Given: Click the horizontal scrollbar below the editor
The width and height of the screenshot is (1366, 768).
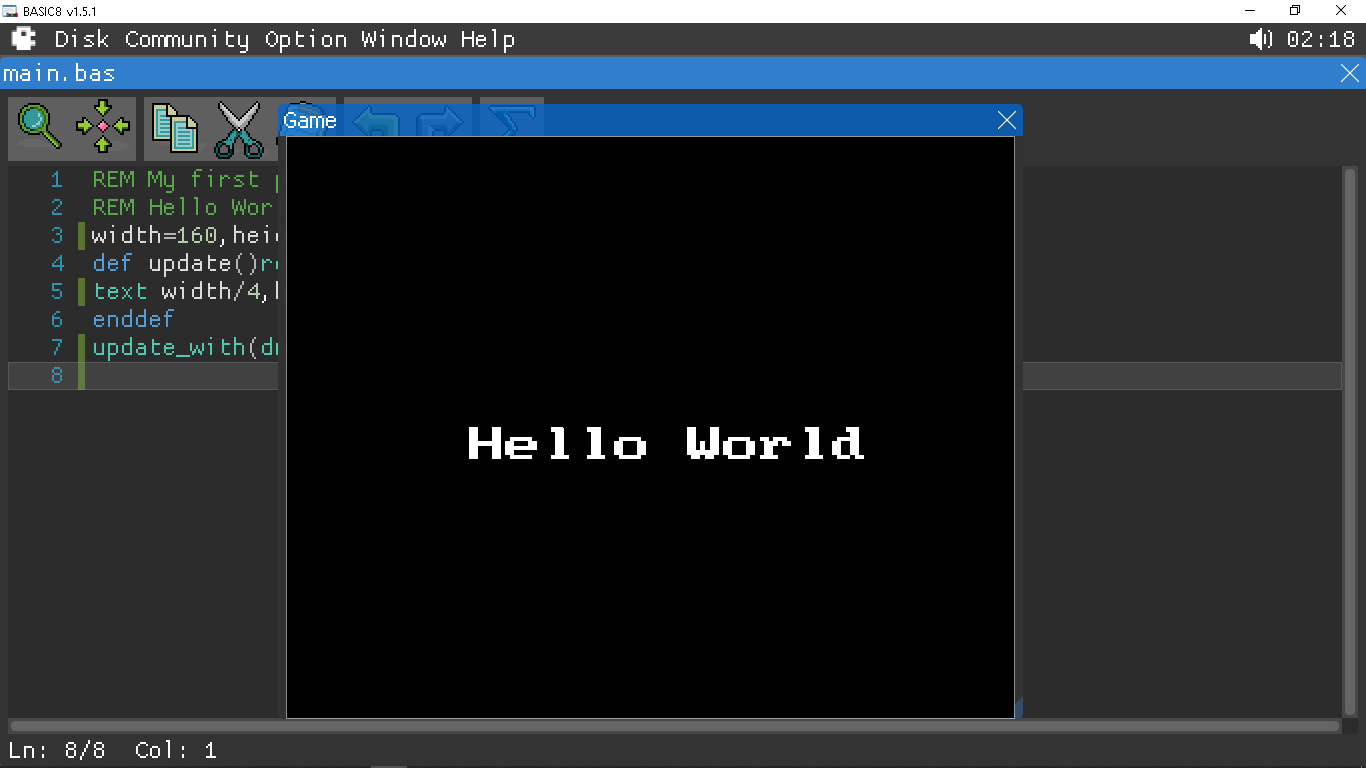Looking at the screenshot, I should [x=673, y=726].
